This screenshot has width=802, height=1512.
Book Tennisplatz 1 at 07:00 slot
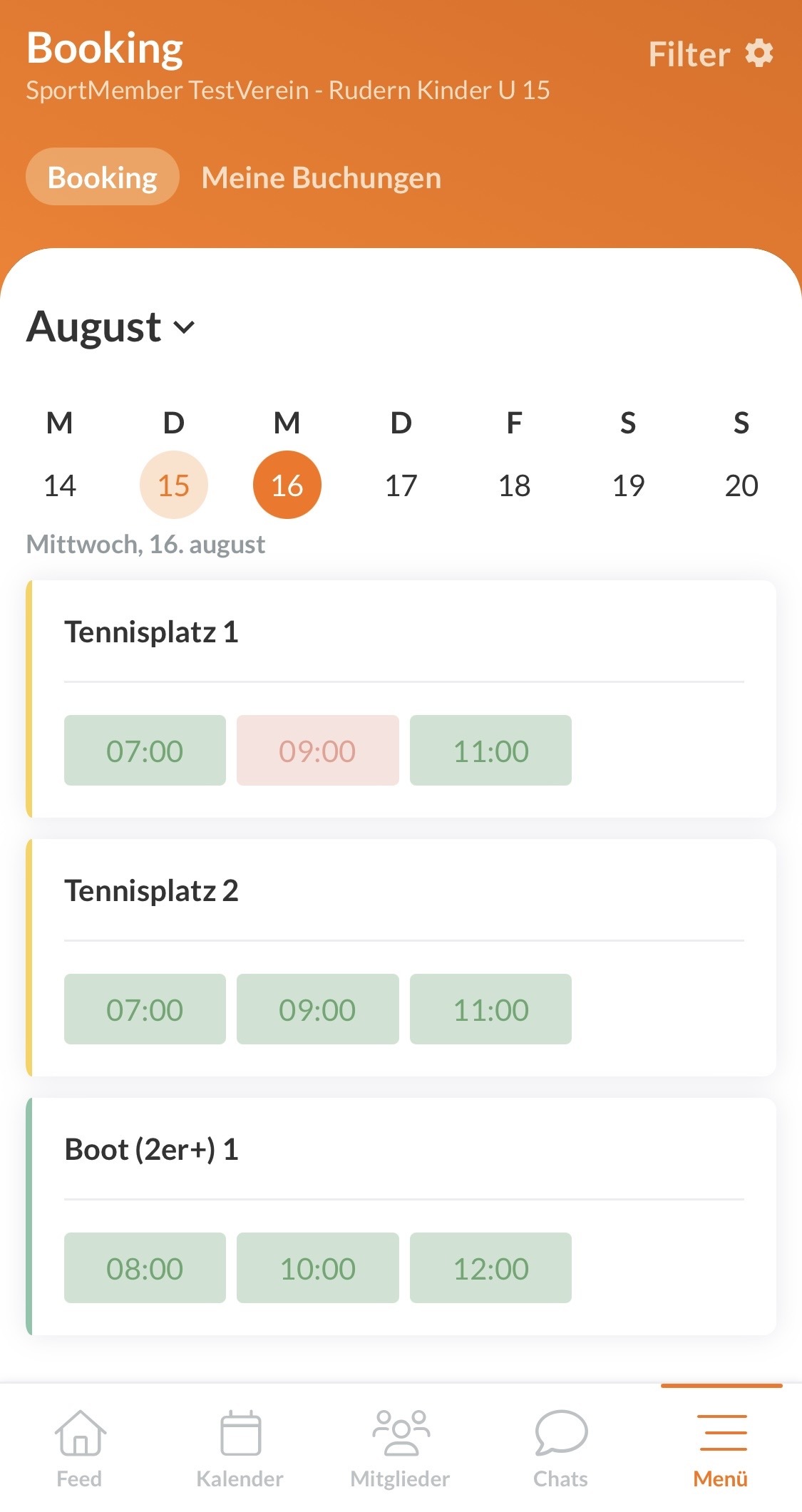145,751
